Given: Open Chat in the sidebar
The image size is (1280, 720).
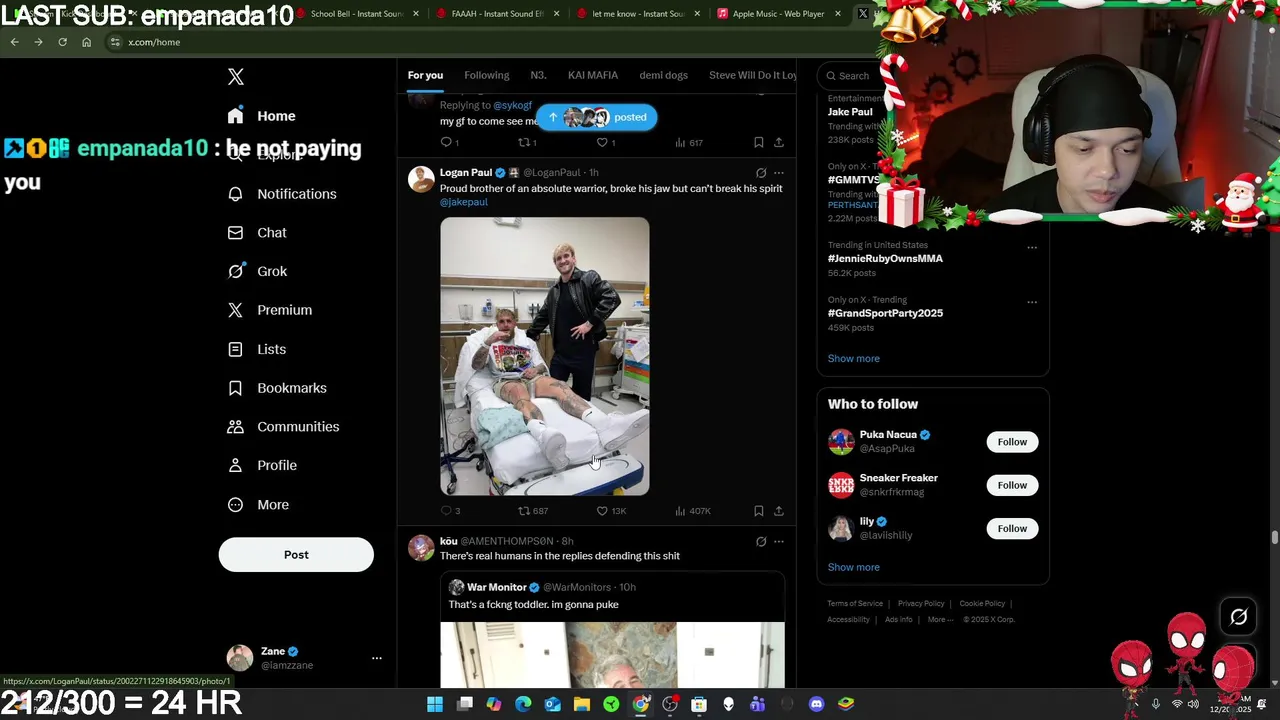Looking at the screenshot, I should [x=257, y=233].
